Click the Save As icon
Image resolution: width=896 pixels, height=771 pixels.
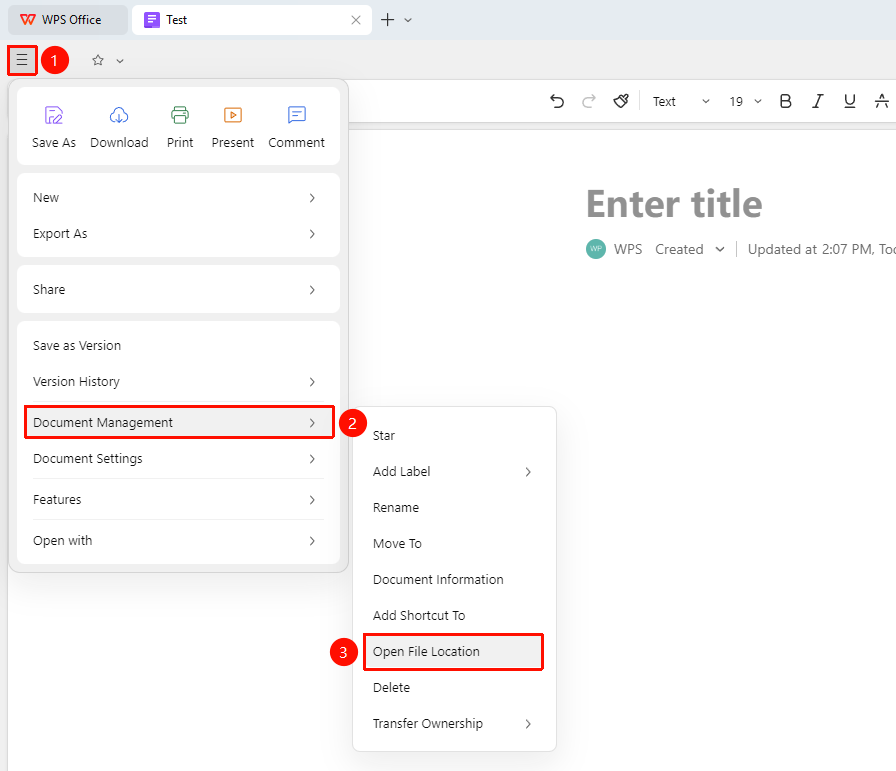[x=54, y=115]
